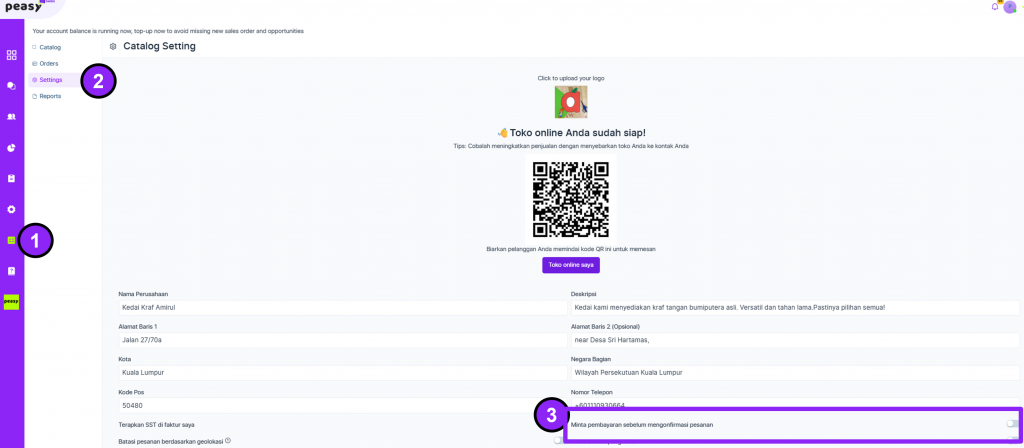Click the geolocation info help icon
The image size is (1024, 448).
pyautogui.click(x=228, y=440)
